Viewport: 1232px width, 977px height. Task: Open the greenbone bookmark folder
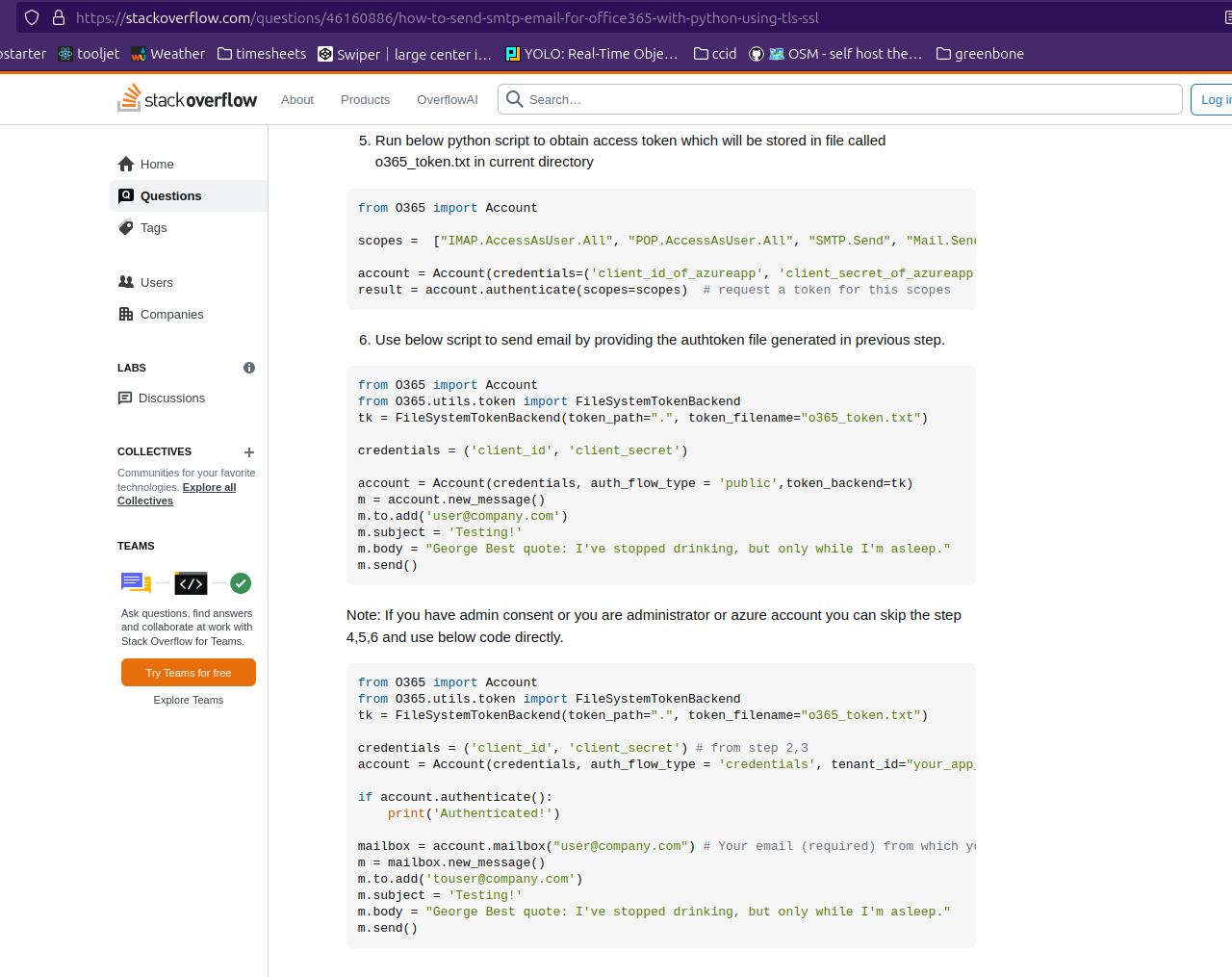(x=980, y=54)
